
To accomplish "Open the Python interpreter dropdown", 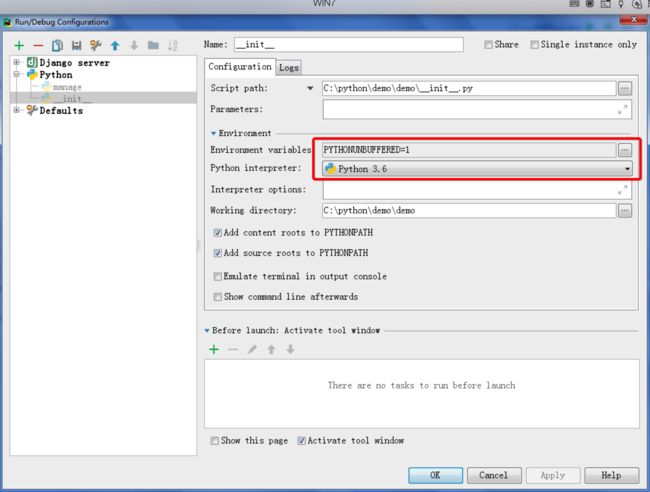I will (x=627, y=169).
